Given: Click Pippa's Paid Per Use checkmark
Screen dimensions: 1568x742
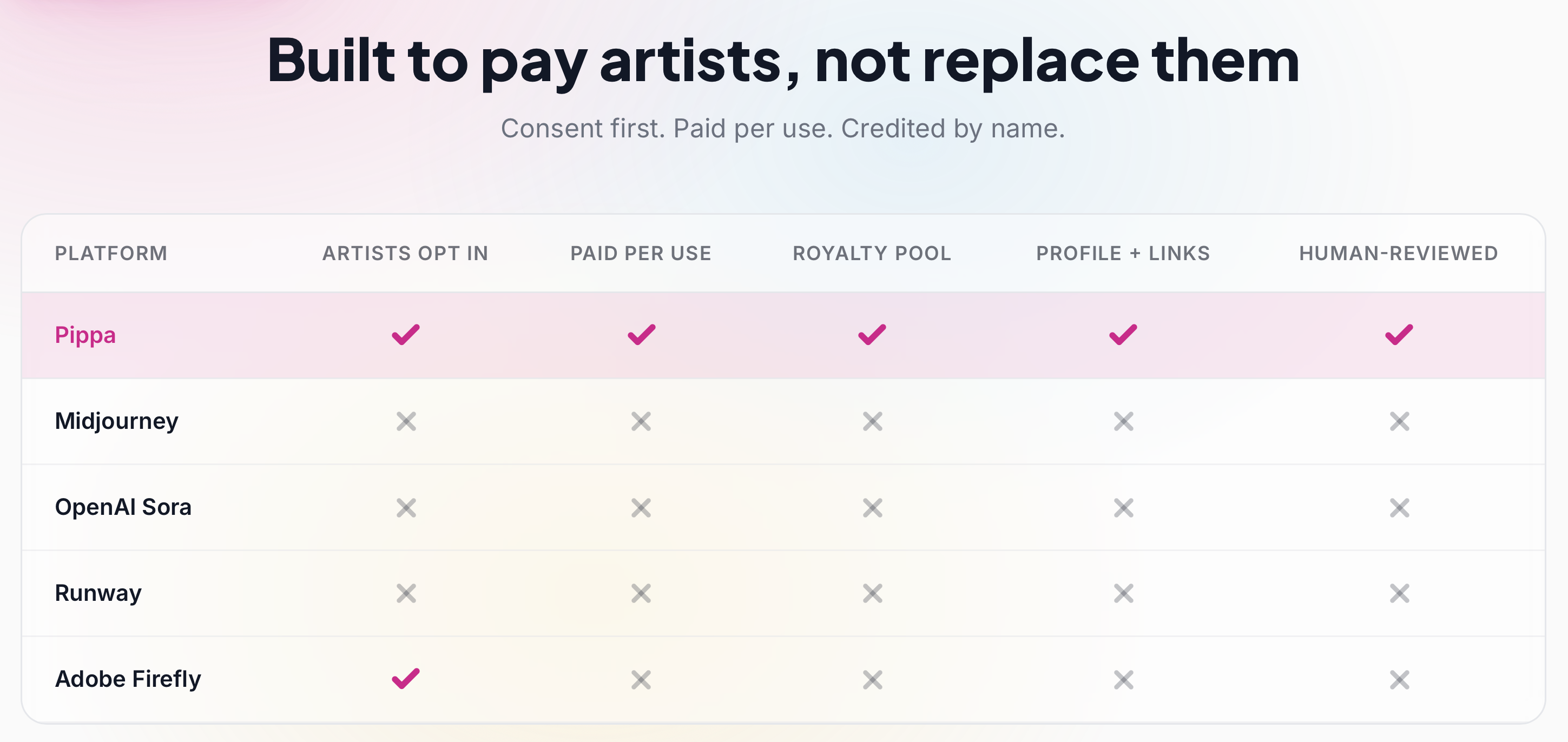Looking at the screenshot, I should 642,335.
